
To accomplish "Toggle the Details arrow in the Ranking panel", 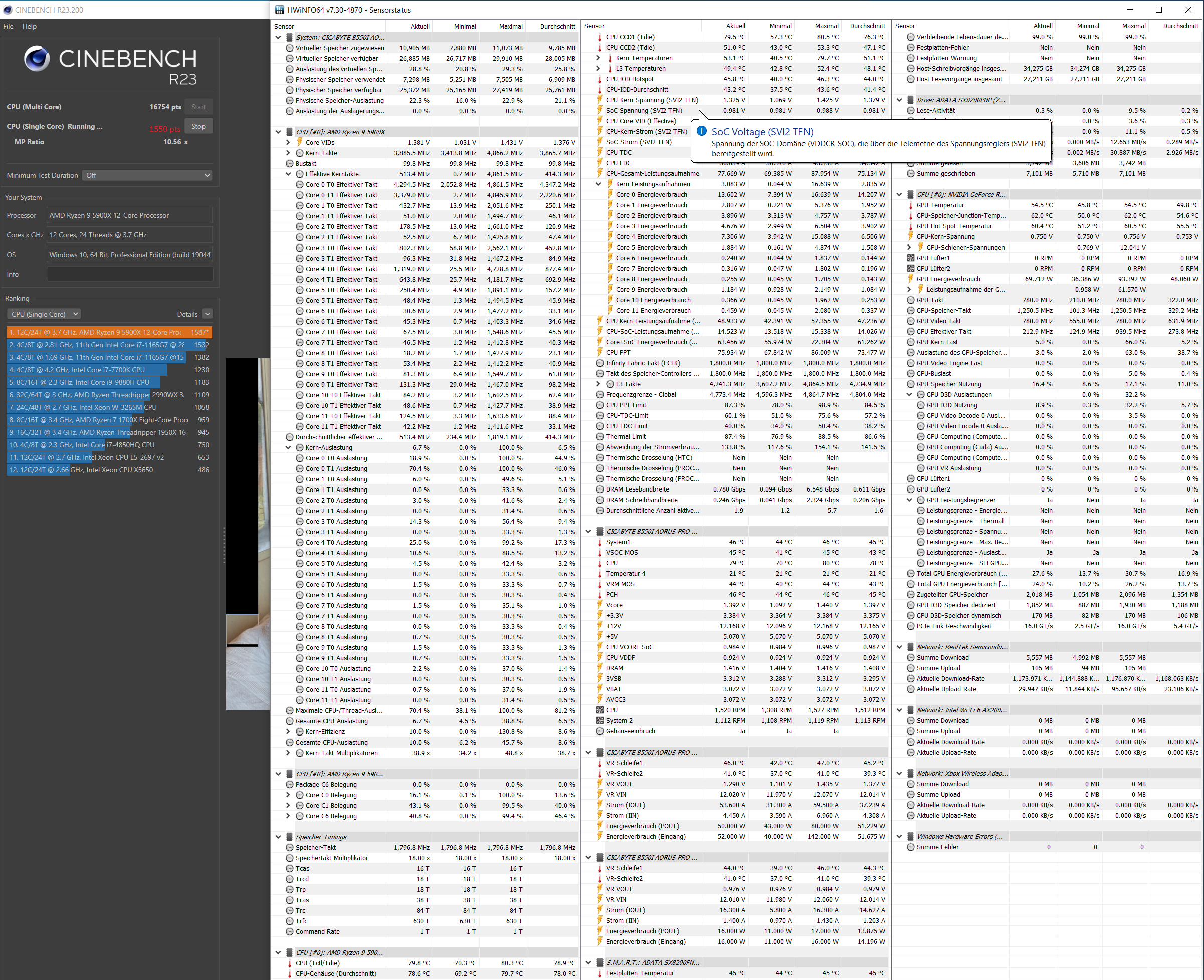I will click(x=207, y=314).
